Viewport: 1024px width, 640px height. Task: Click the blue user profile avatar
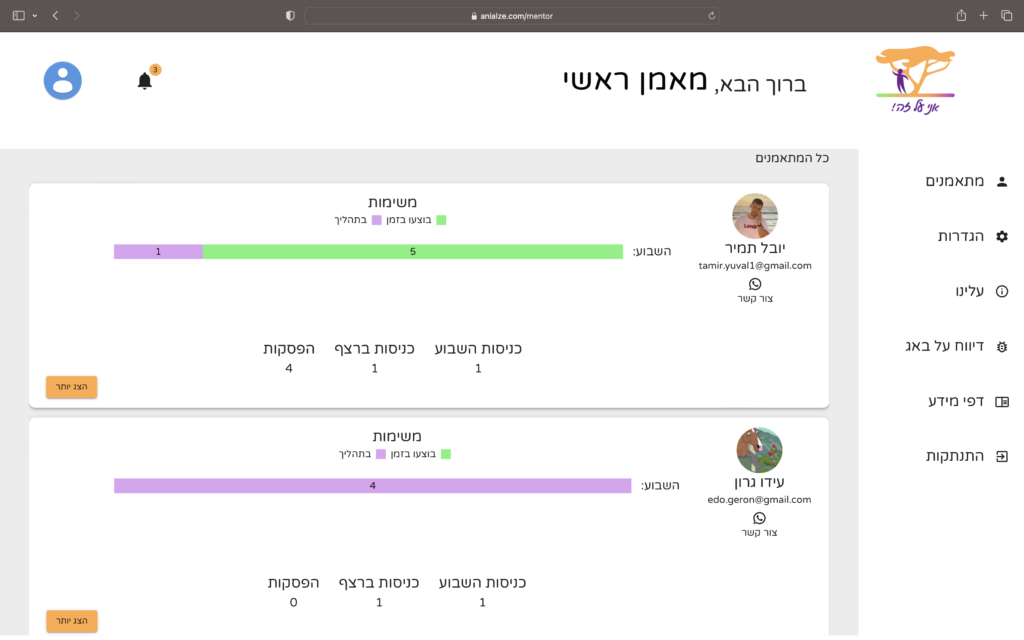(x=62, y=81)
